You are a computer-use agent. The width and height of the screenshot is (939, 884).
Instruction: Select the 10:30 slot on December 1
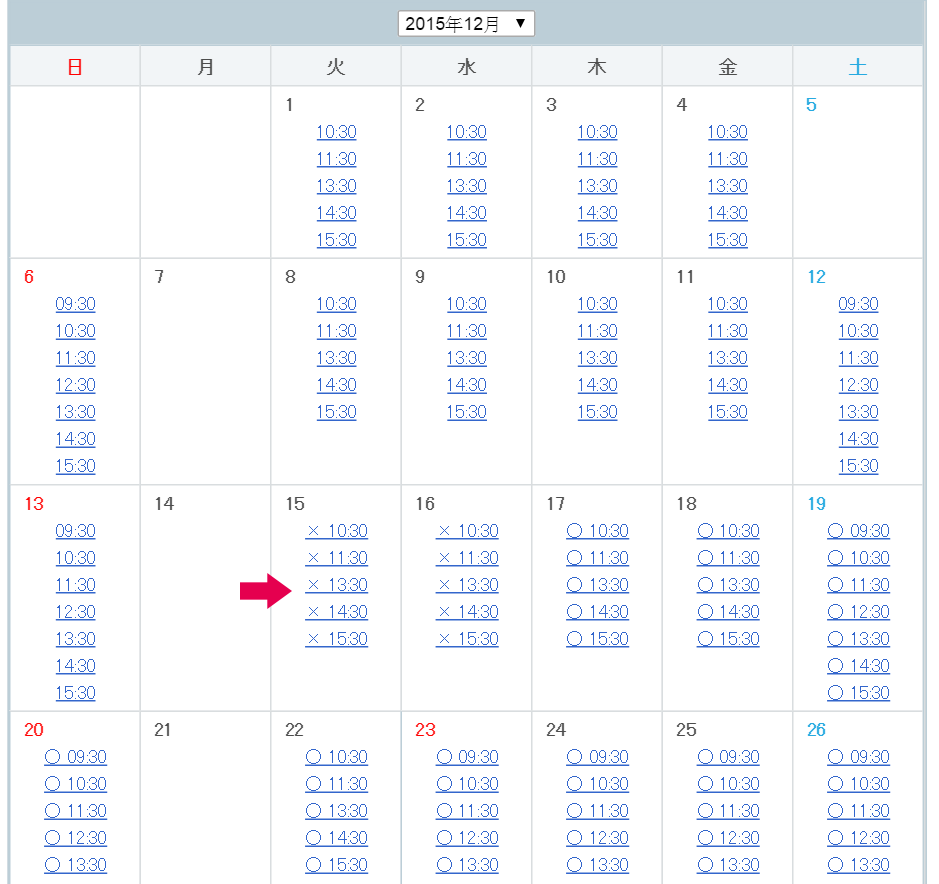(x=337, y=132)
